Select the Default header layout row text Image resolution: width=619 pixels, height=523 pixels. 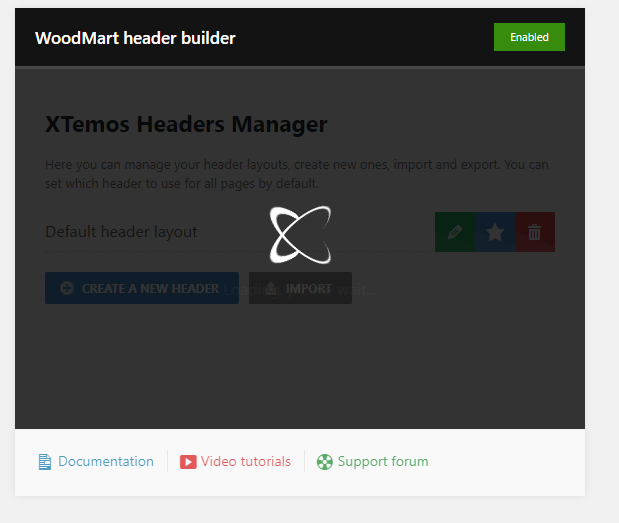pos(121,232)
